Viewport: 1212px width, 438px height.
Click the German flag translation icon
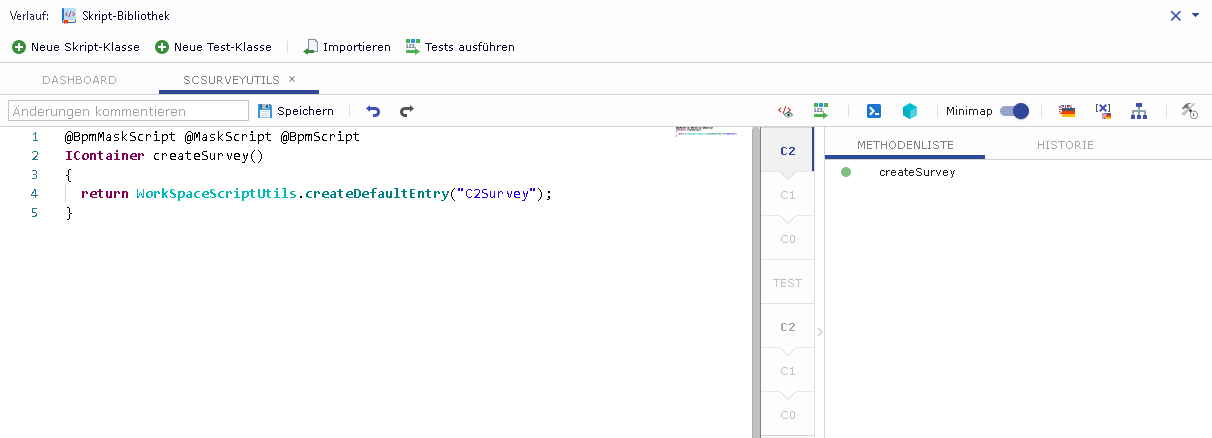click(x=1067, y=111)
